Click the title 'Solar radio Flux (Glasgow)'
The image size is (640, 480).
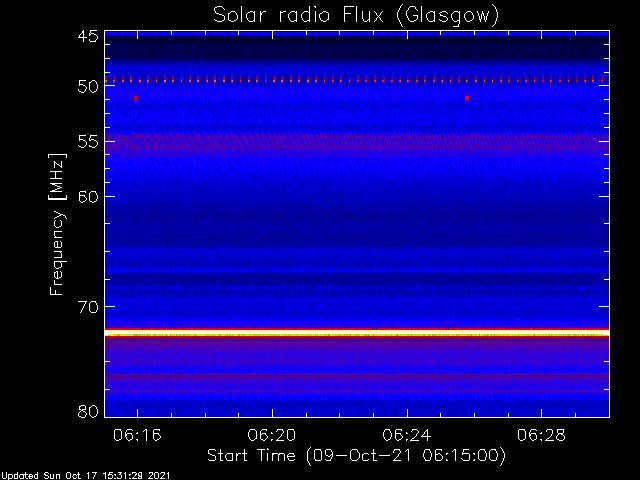(356, 16)
